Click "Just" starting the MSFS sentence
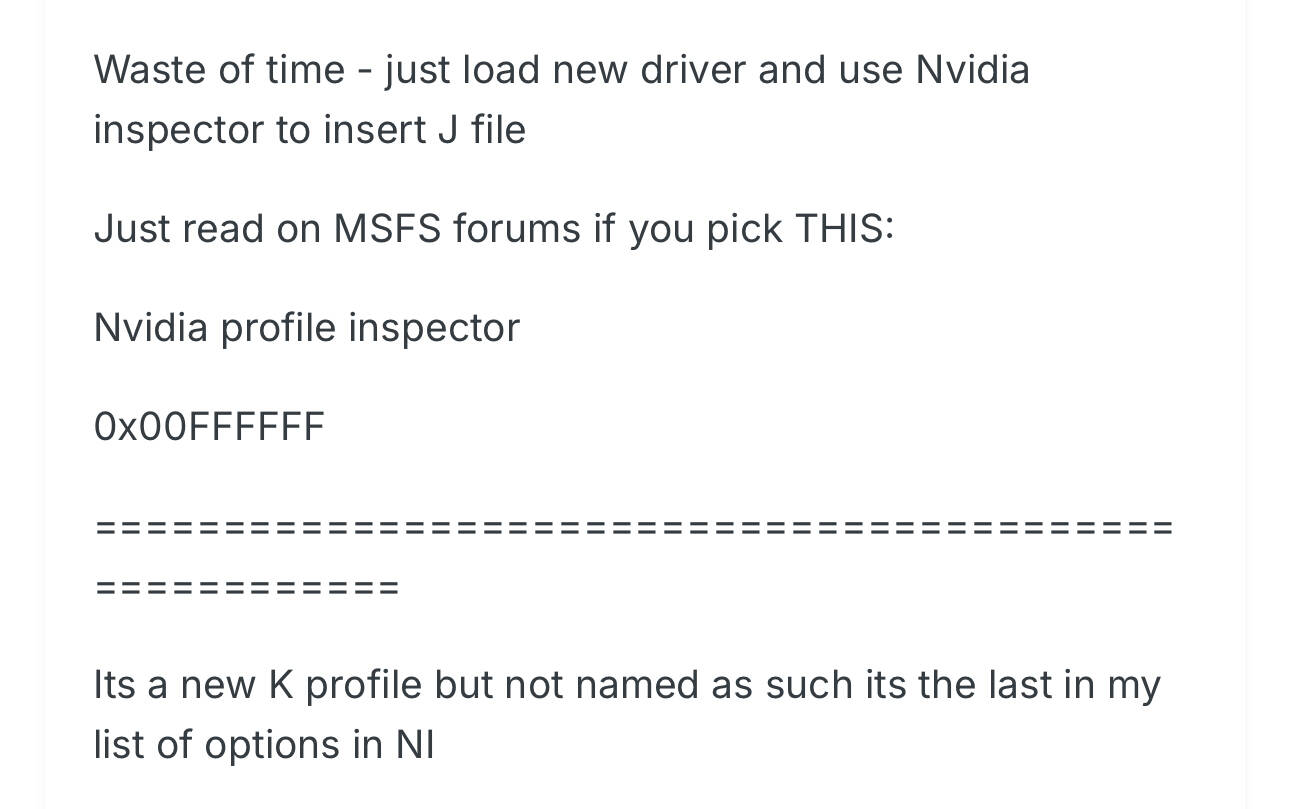1290x809 pixels. (131, 229)
